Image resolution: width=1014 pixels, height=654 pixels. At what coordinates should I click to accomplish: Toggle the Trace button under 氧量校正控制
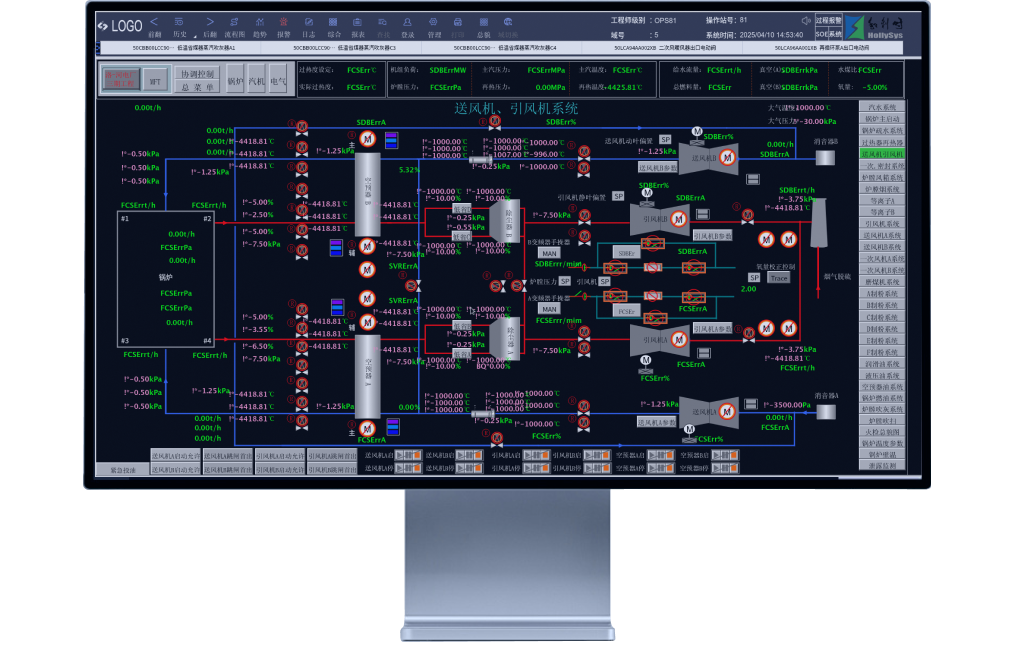tap(779, 277)
